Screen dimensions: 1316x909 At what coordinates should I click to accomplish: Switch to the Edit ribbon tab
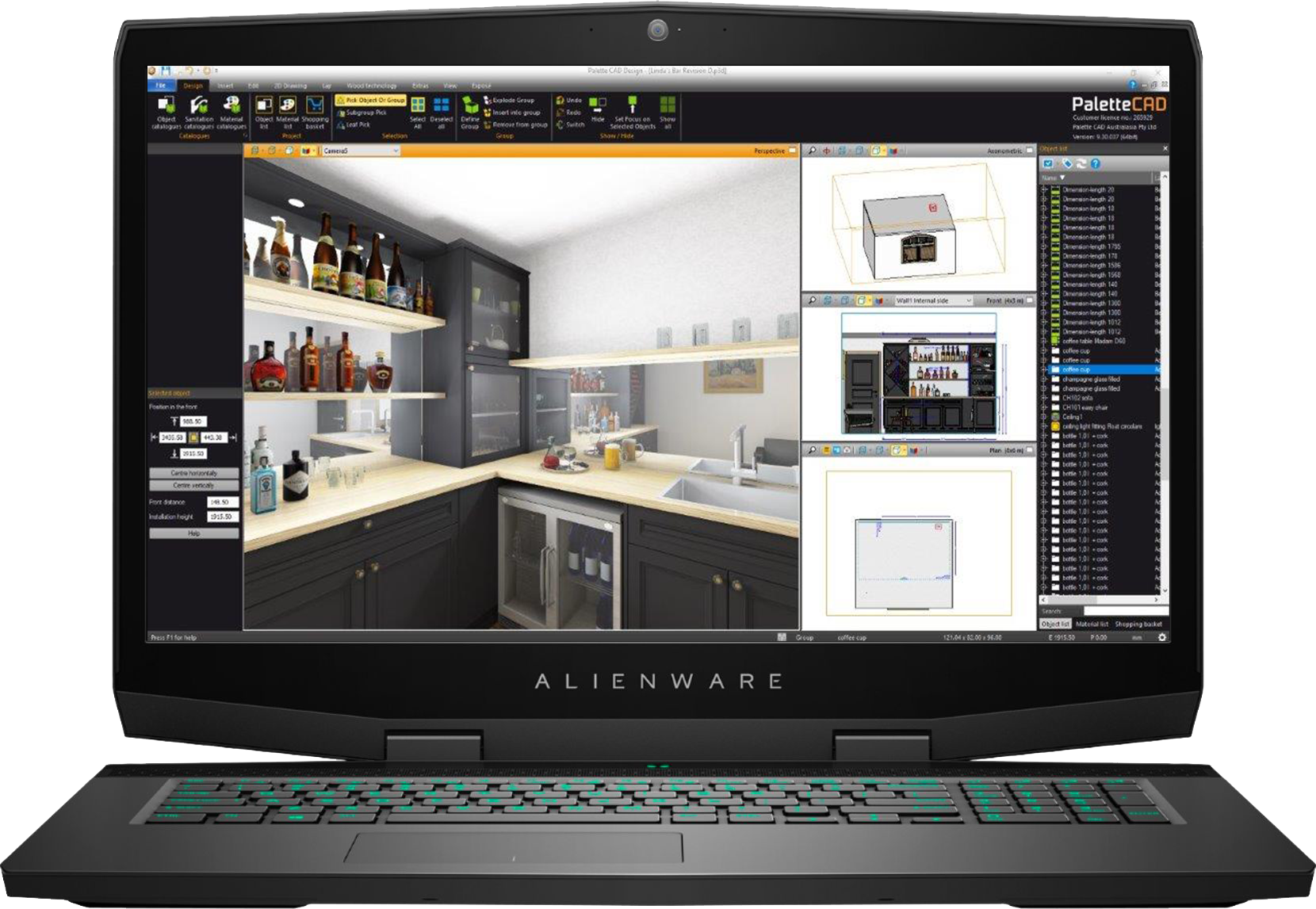(253, 86)
